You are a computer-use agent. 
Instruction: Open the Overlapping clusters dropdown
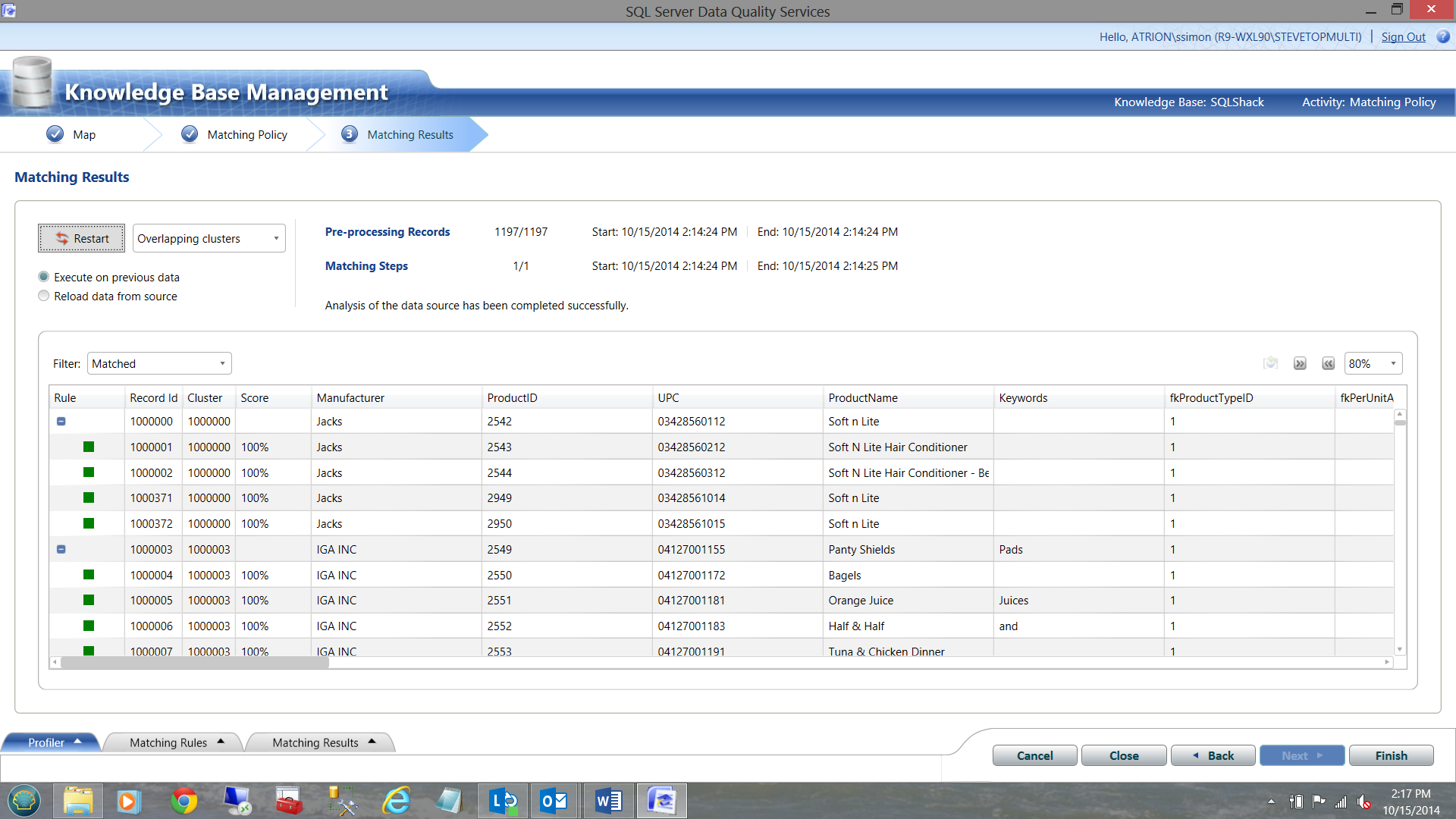[209, 238]
